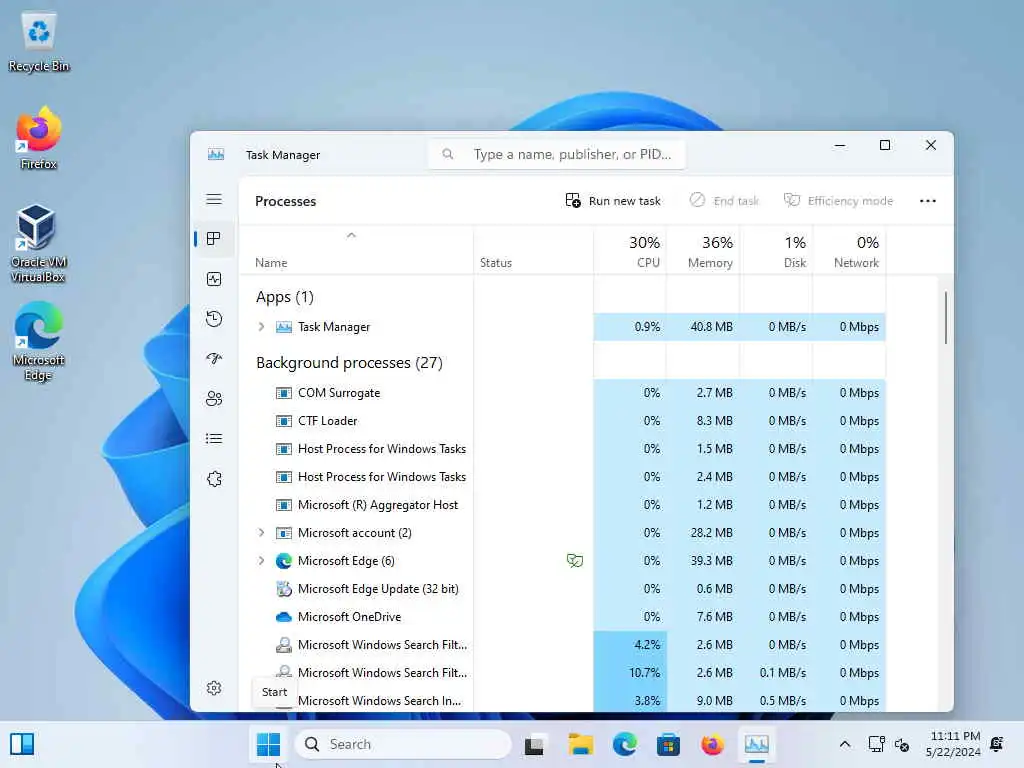Open Microsoft Store from the taskbar
The image size is (1024, 768).
tap(668, 744)
